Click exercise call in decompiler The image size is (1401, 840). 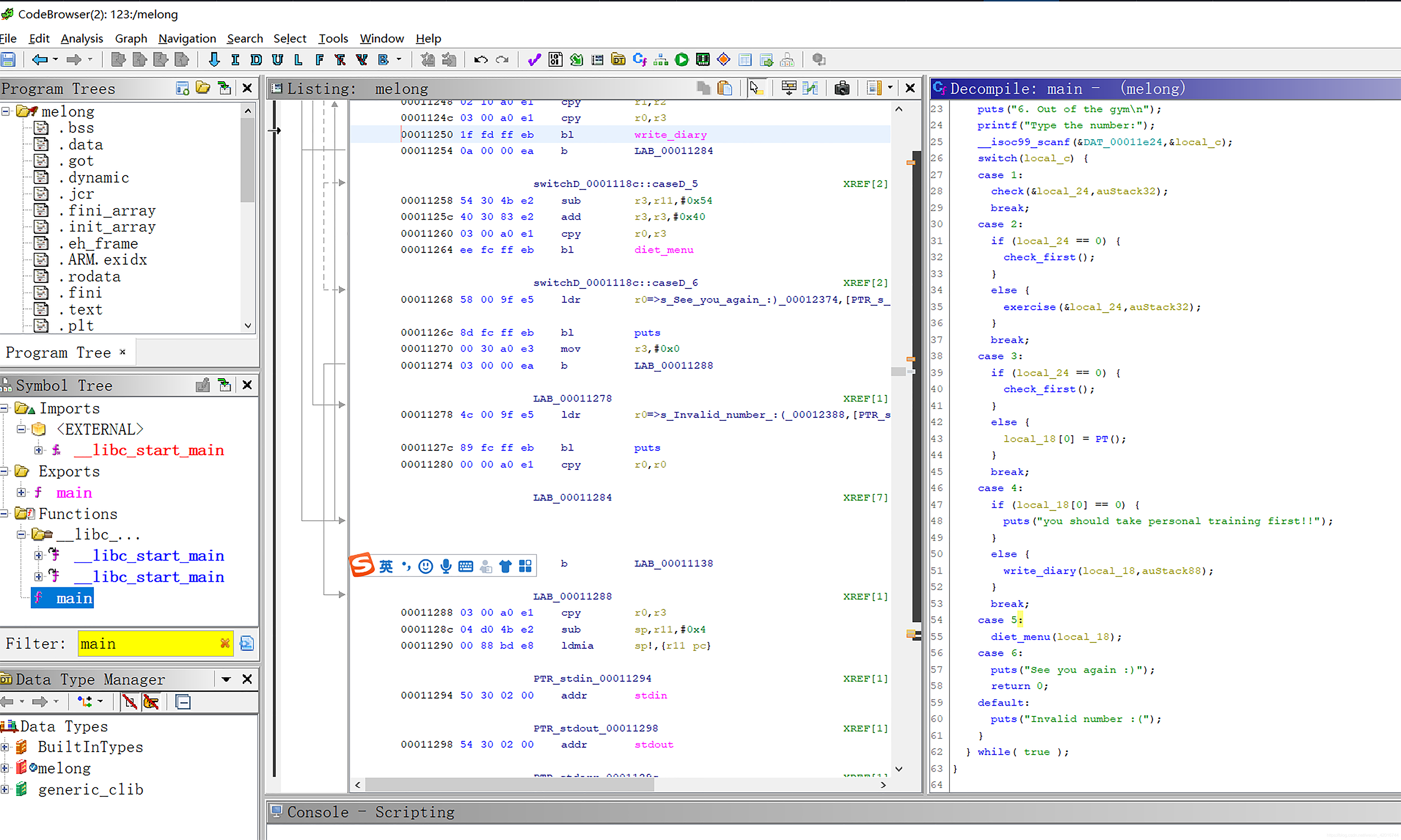coord(1029,307)
